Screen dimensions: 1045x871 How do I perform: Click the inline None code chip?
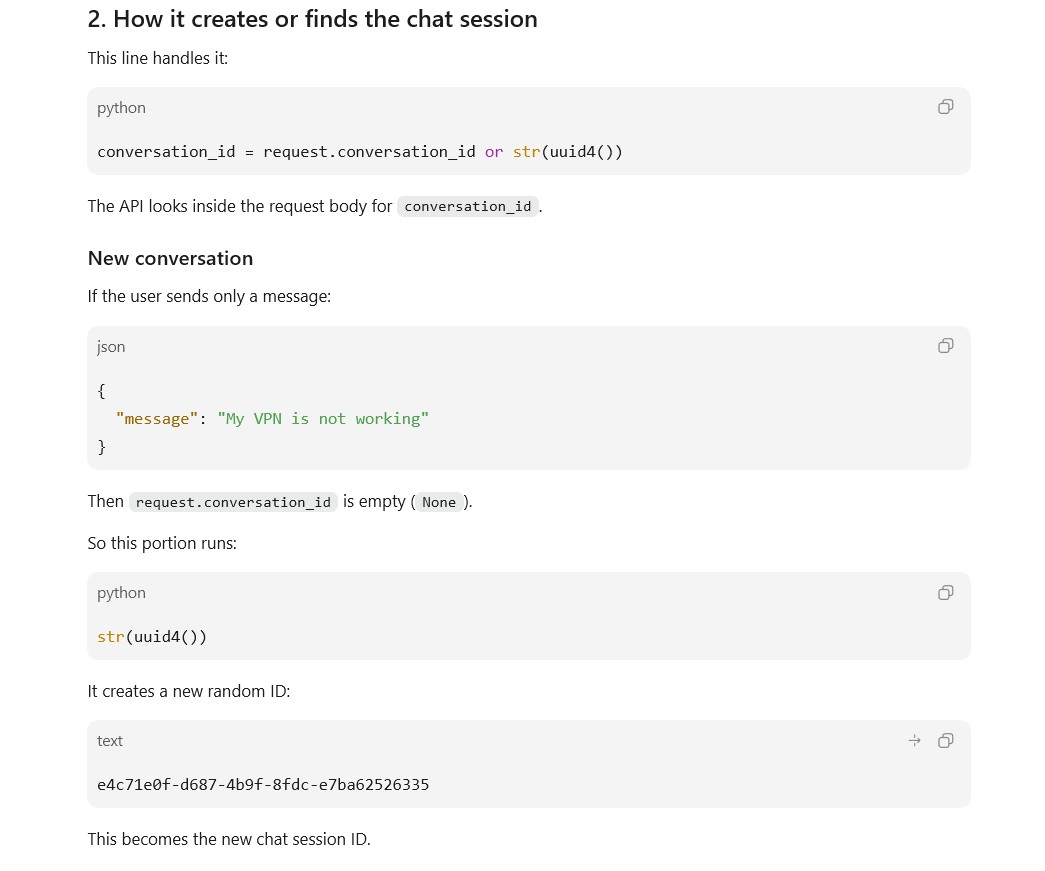click(x=439, y=502)
